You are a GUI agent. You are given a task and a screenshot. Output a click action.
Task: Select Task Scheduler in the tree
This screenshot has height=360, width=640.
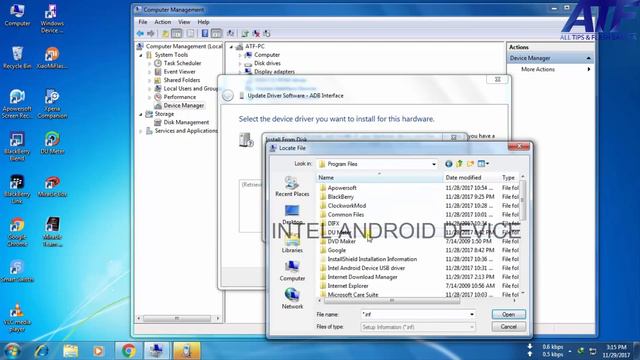point(182,63)
